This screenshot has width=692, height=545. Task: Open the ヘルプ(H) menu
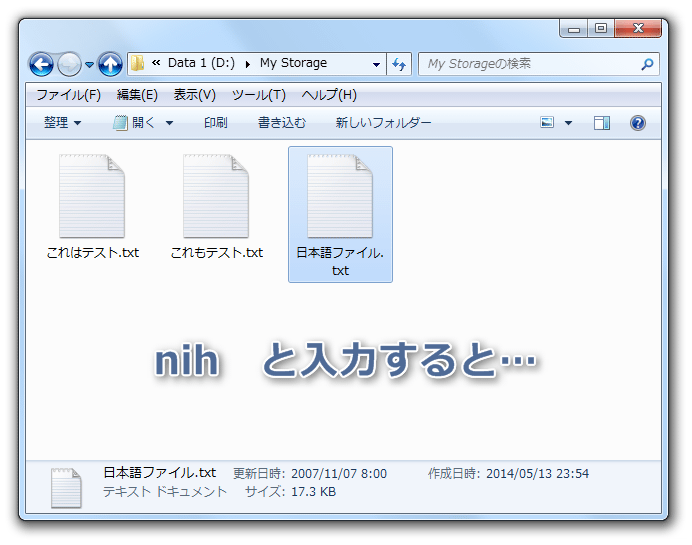pos(329,95)
